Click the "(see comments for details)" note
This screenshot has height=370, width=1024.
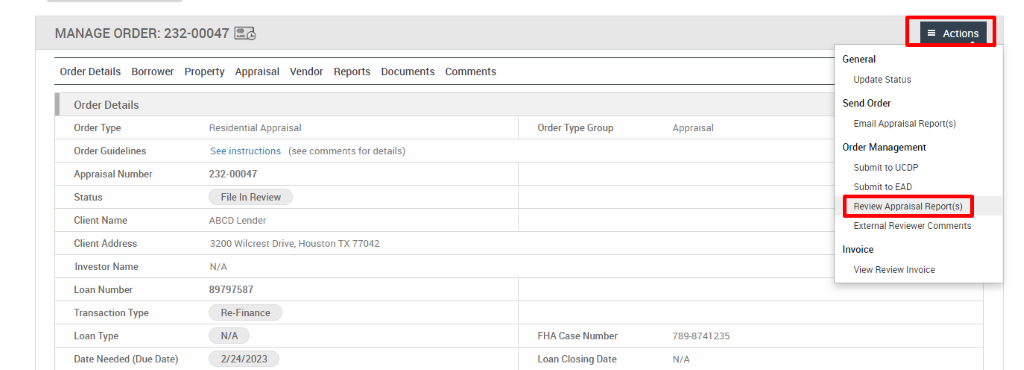pyautogui.click(x=347, y=151)
